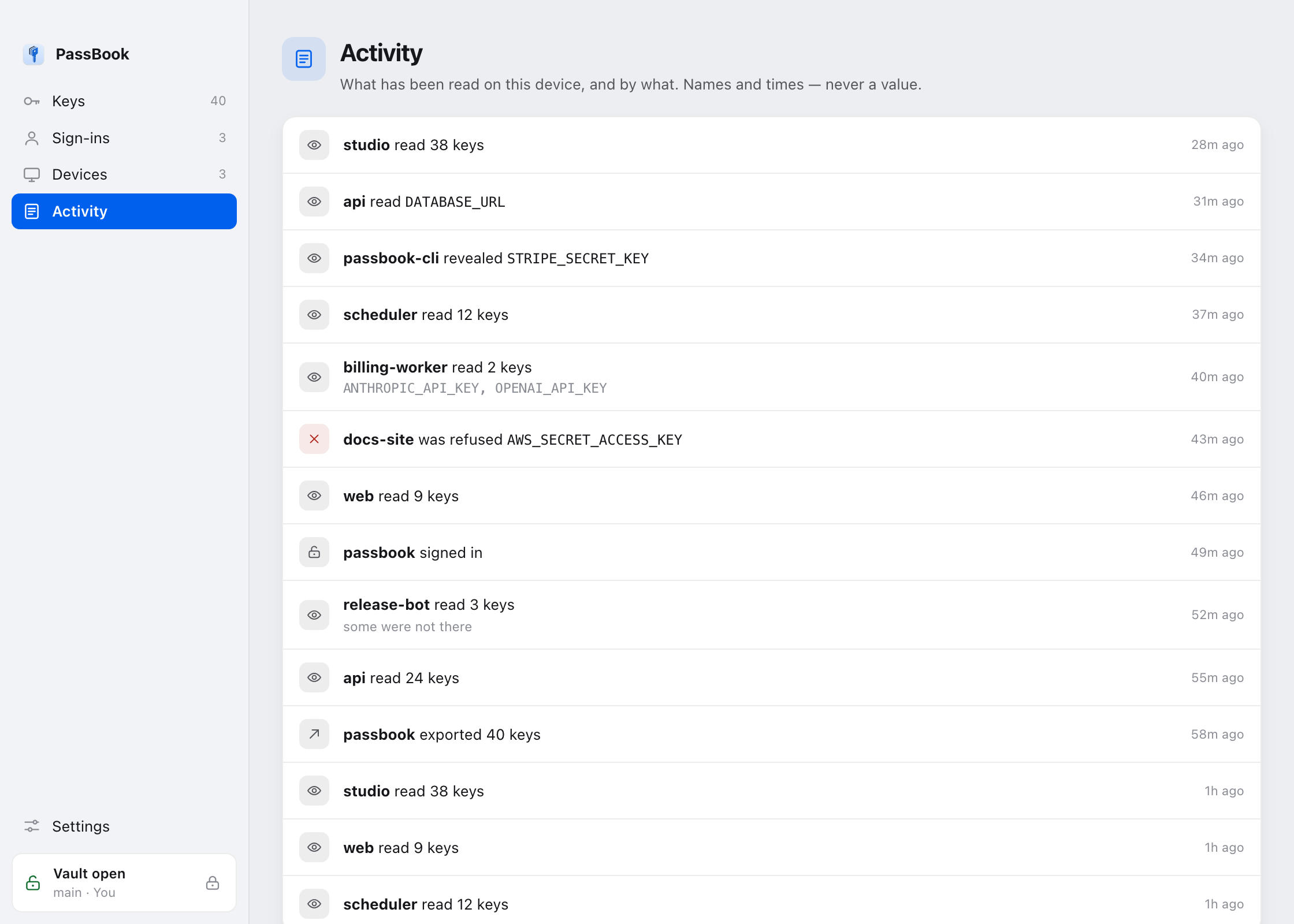
Task: Click arrow icon for passbook exported 40 keys
Action: click(314, 734)
